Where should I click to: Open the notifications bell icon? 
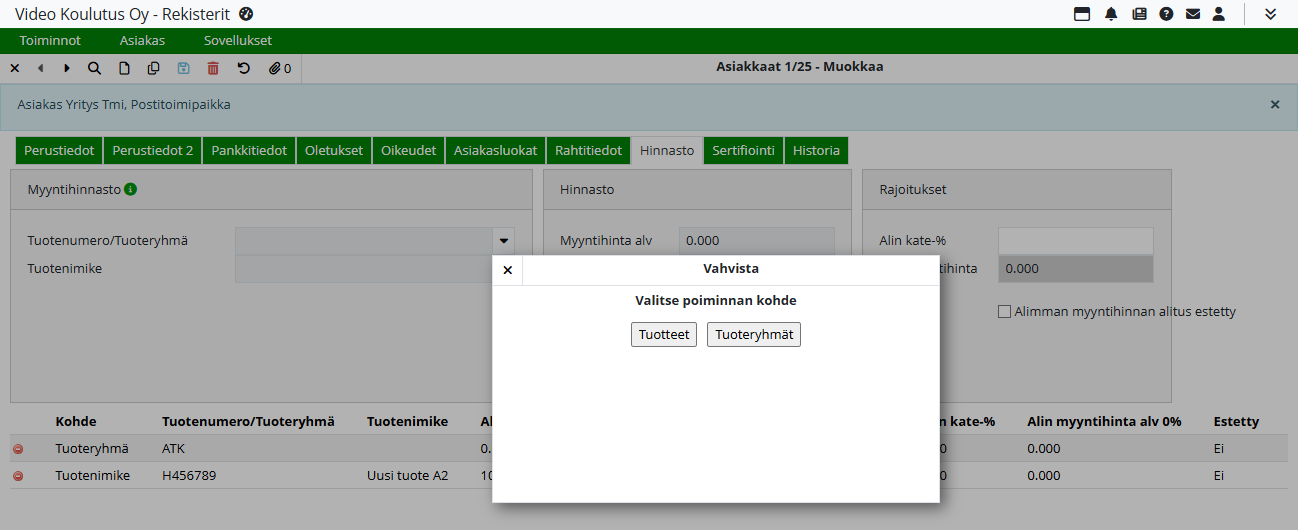coord(1111,14)
